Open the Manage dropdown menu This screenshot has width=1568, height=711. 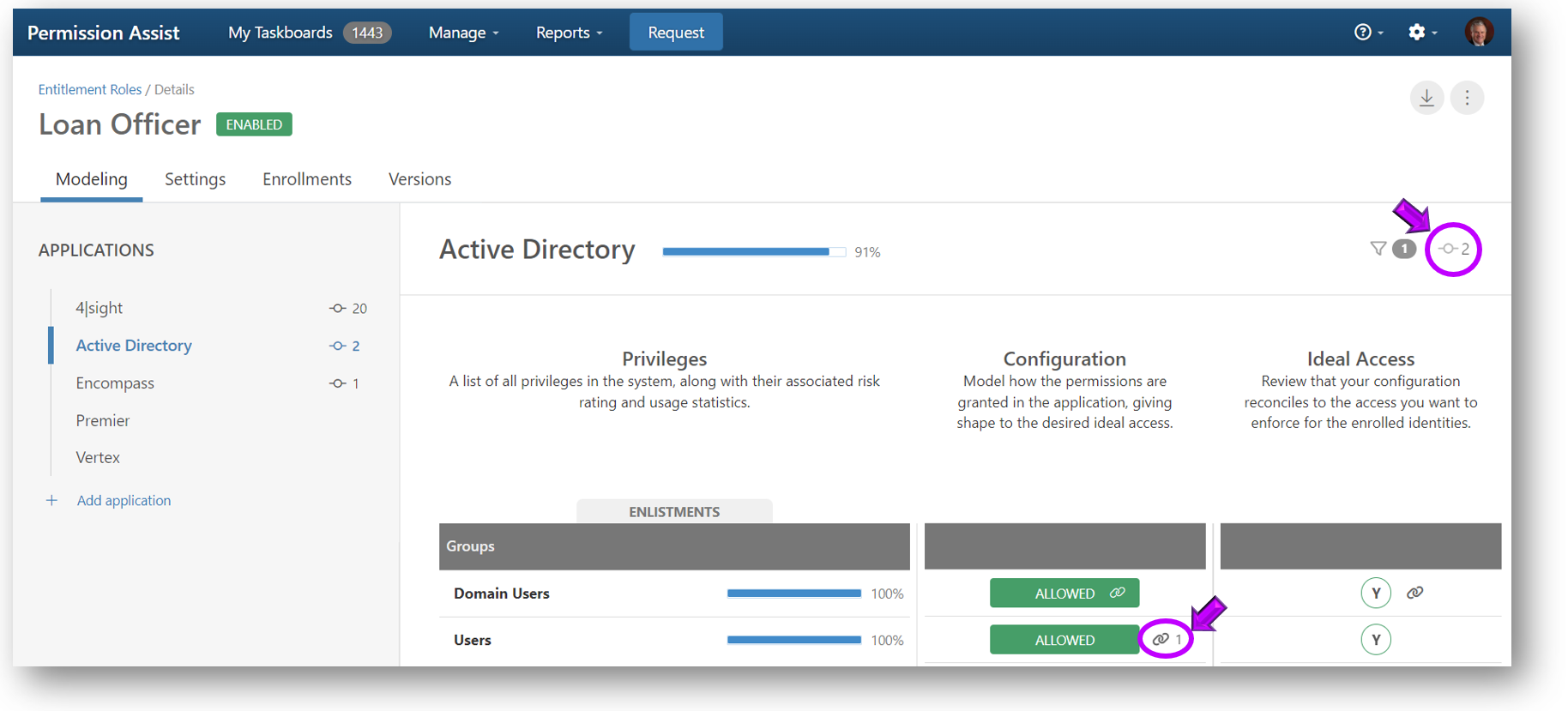point(463,33)
